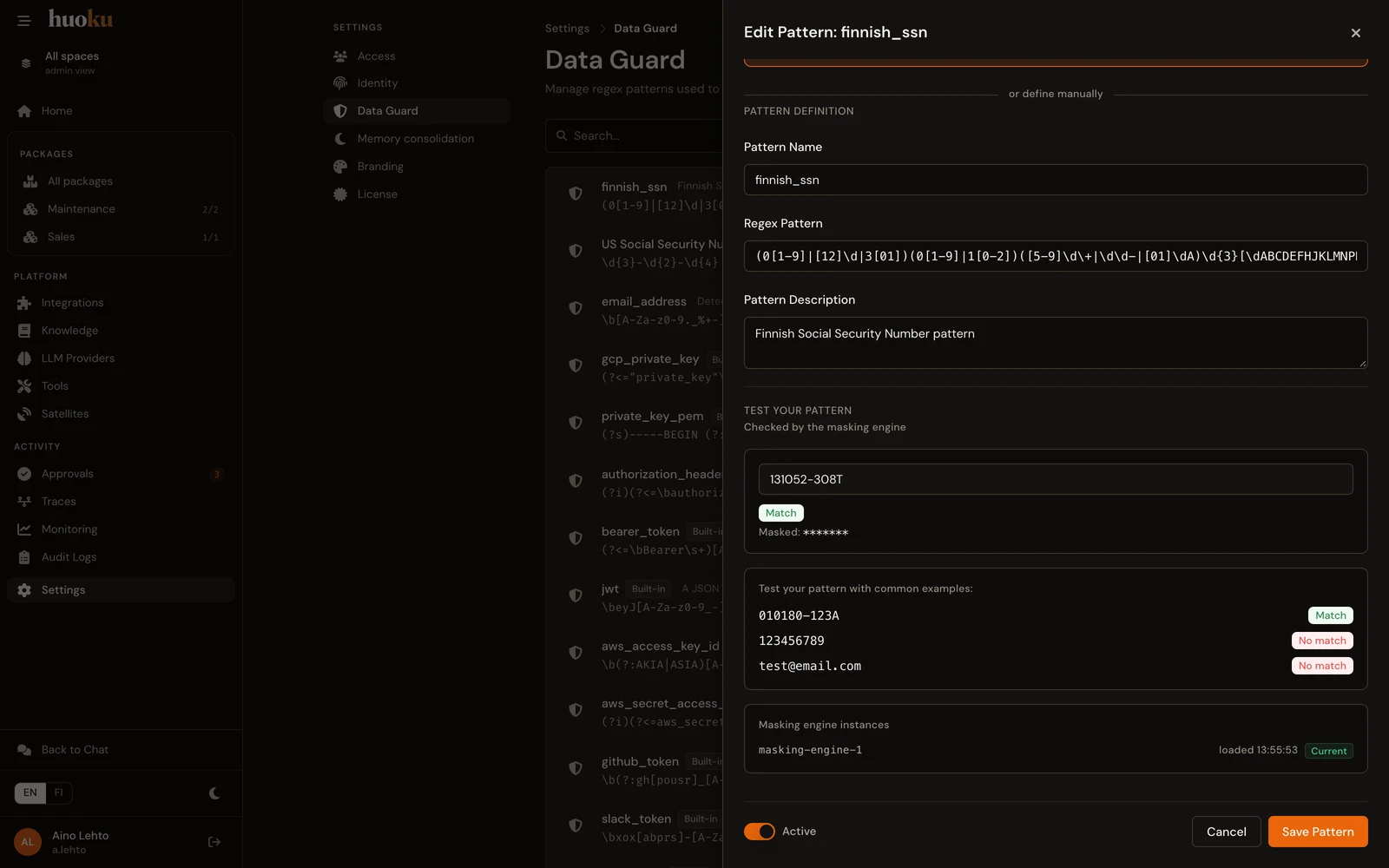Open the Approvals checkmark icon

24,474
